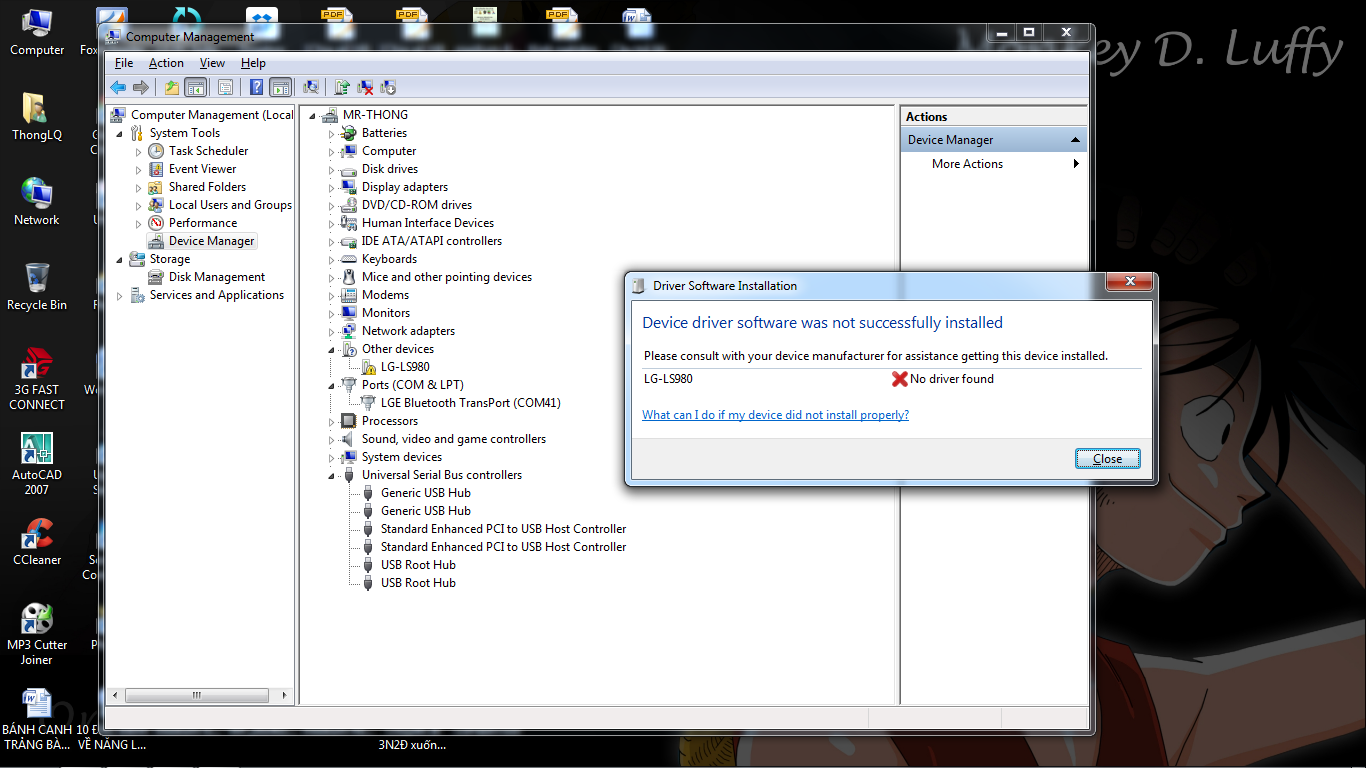
Task: Click the Uninstall device toolbar icon
Action: (365, 88)
